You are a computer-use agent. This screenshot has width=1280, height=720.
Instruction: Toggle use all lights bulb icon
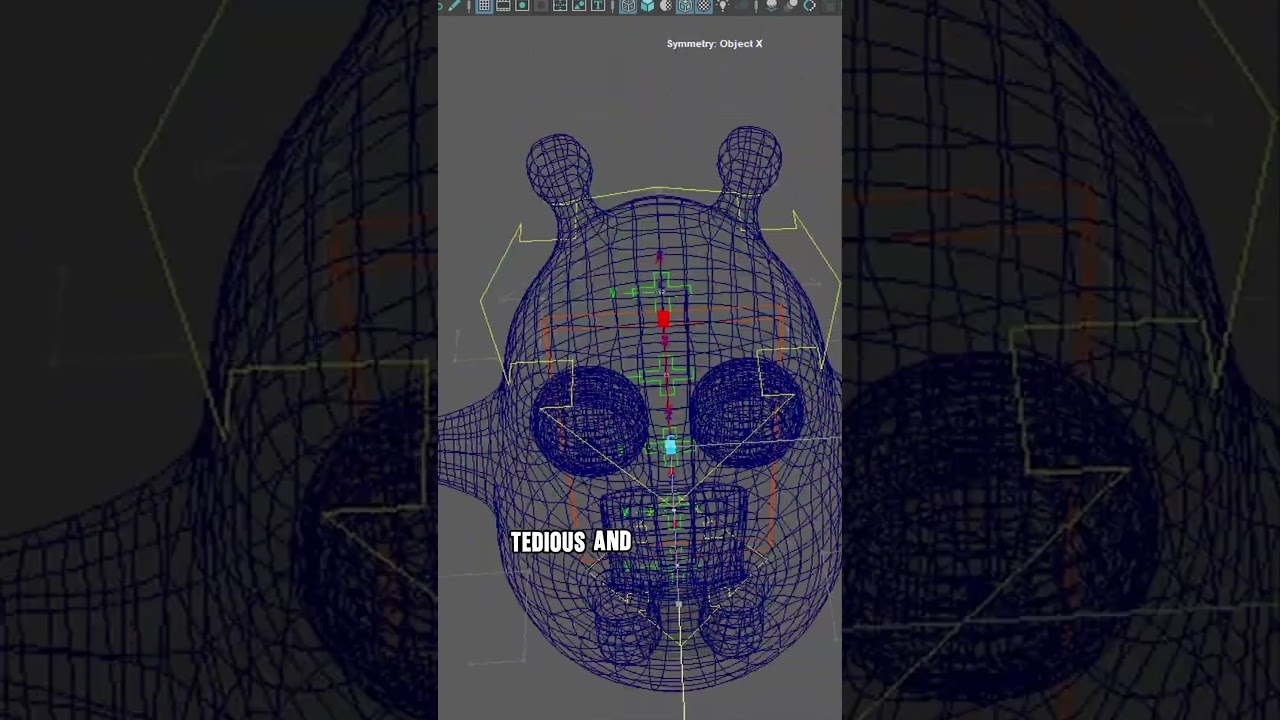(x=724, y=6)
